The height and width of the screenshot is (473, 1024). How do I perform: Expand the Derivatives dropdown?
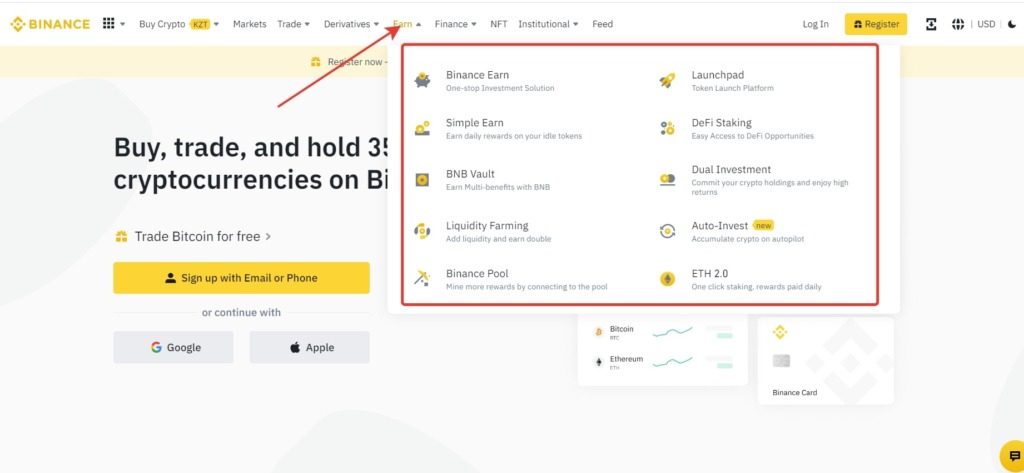pos(351,24)
